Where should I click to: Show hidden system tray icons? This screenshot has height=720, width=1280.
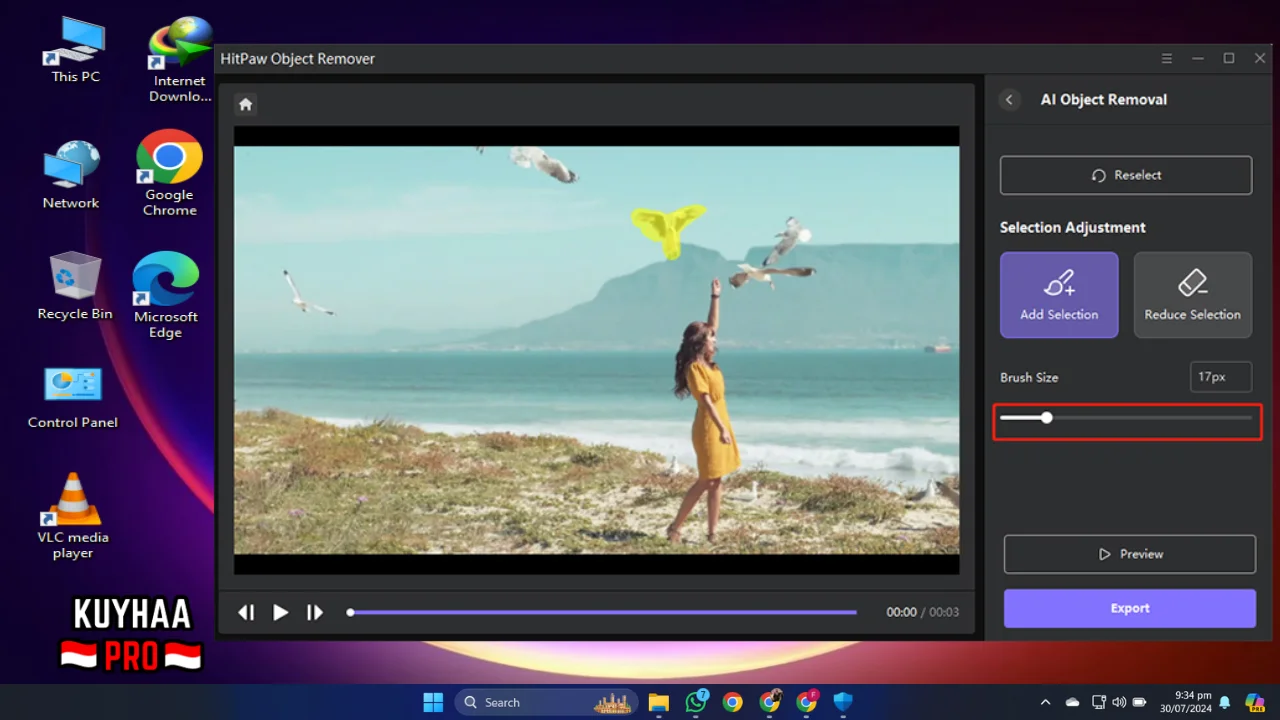(1045, 702)
